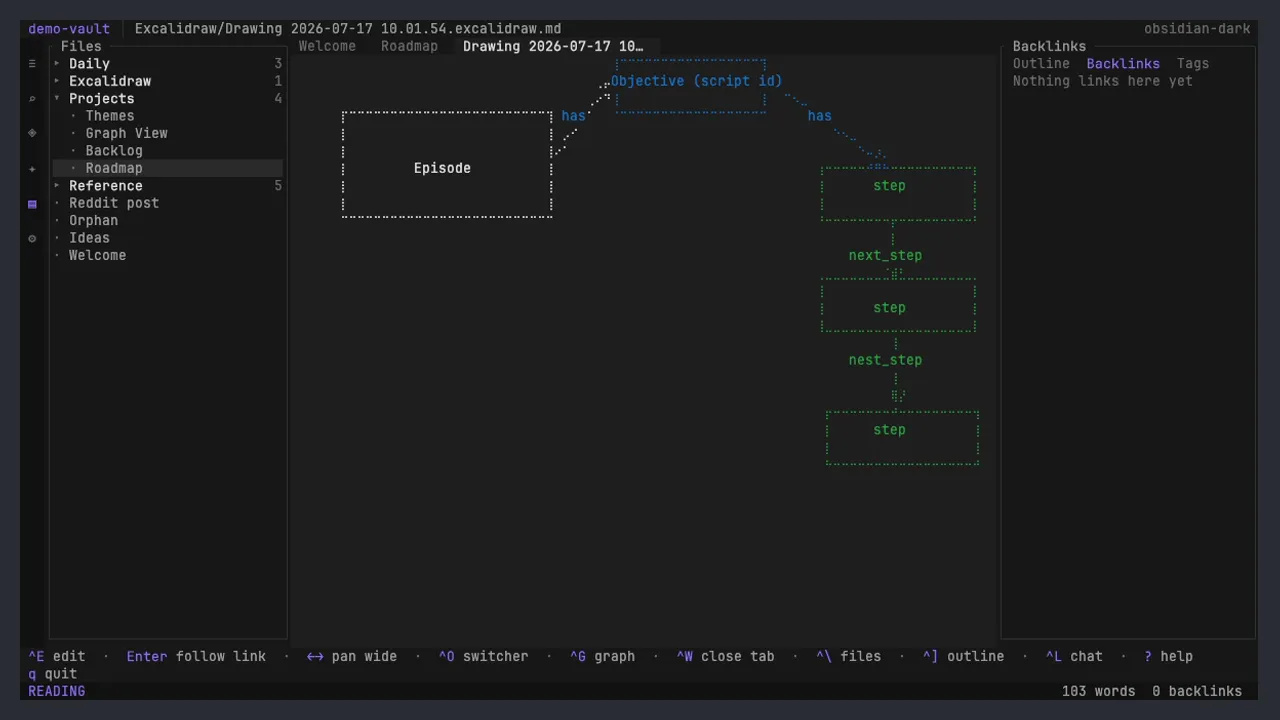
Task: Select the Drawing 2026-07-17 tab
Action: 553,46
